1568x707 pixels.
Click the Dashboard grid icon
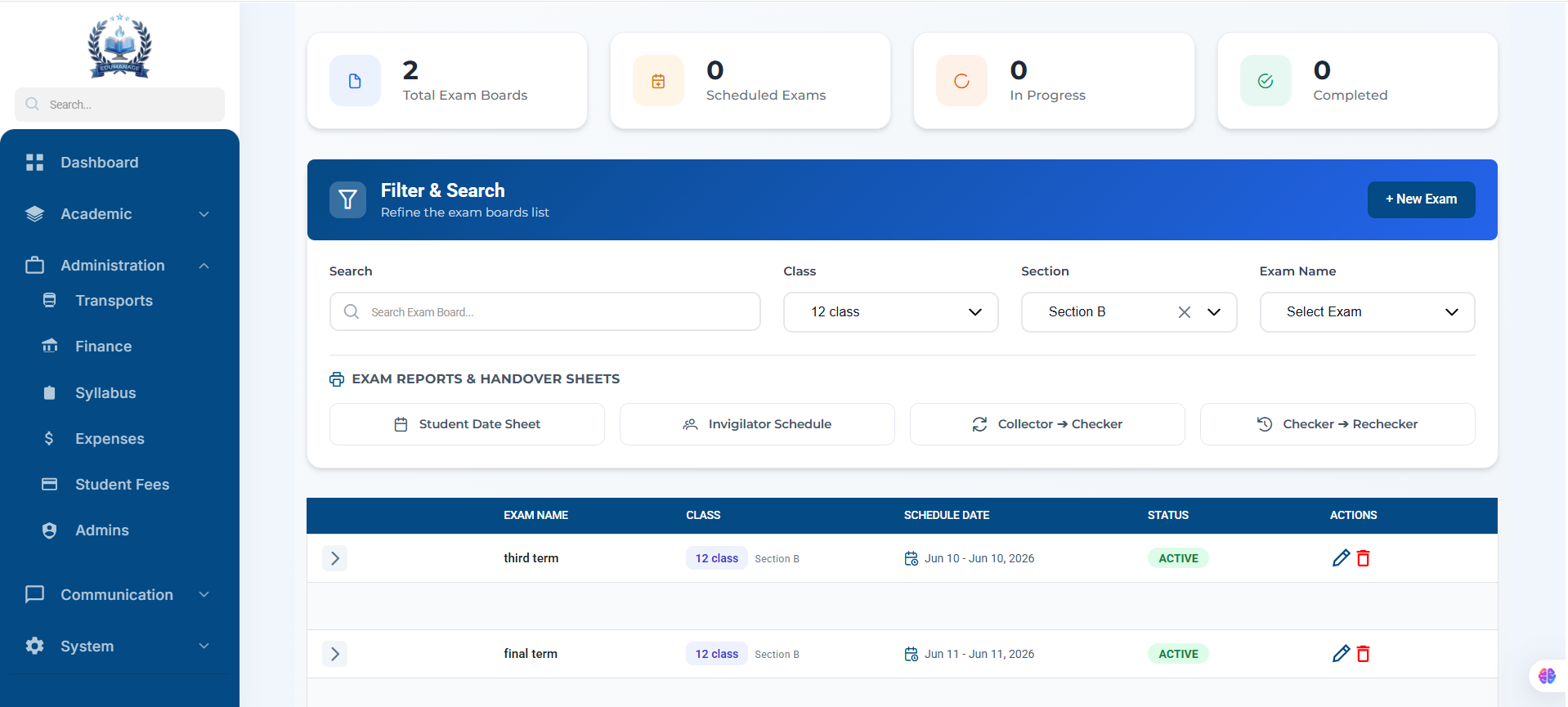(34, 163)
